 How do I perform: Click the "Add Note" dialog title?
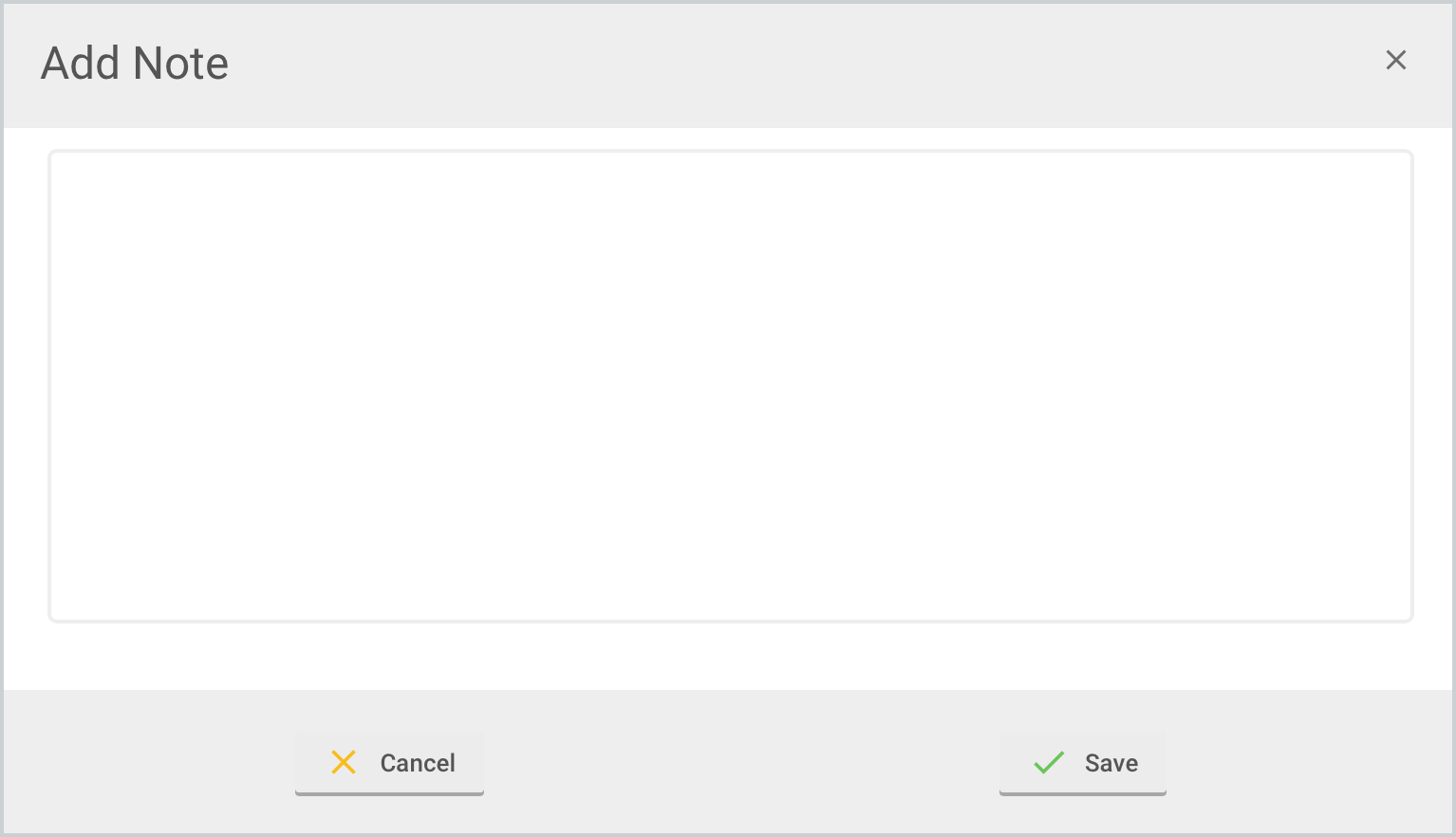coord(135,64)
